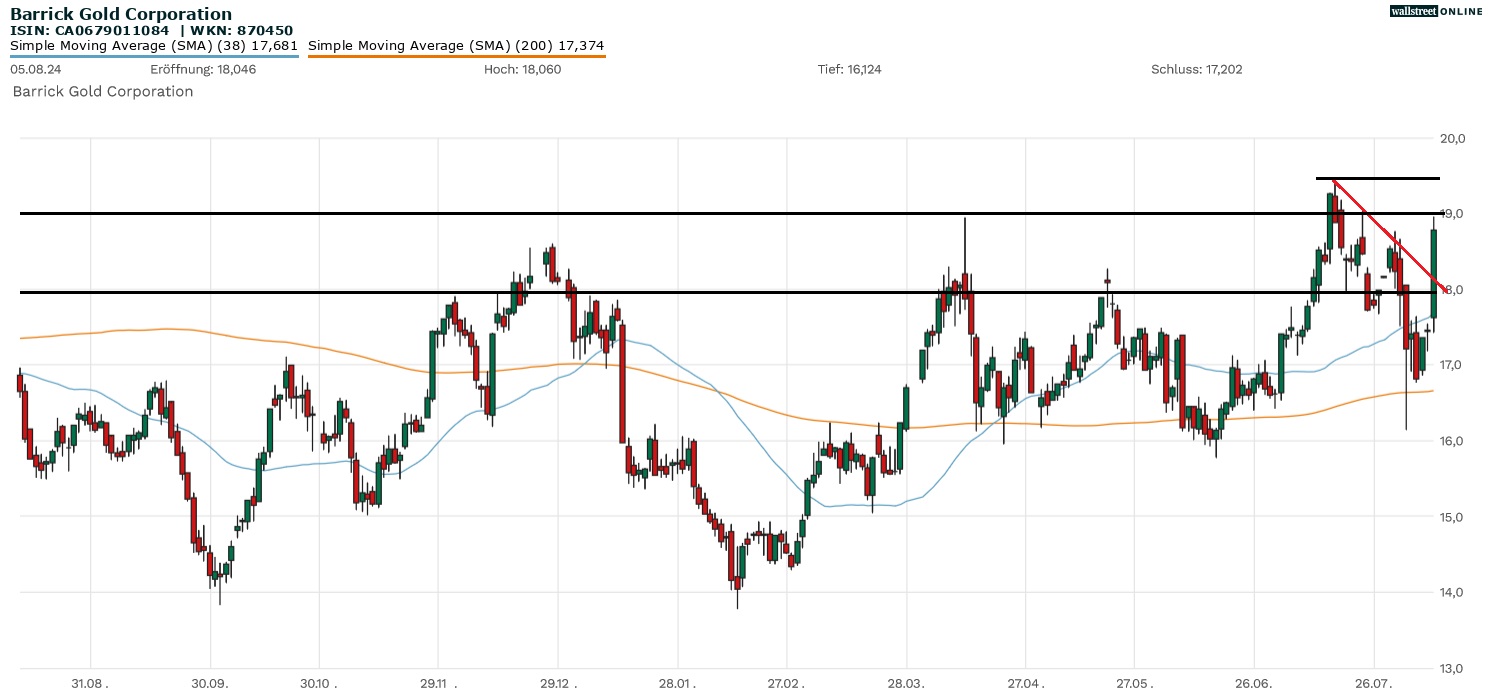Click the 28.01. date axis label
The image size is (1490, 689).
point(677,682)
